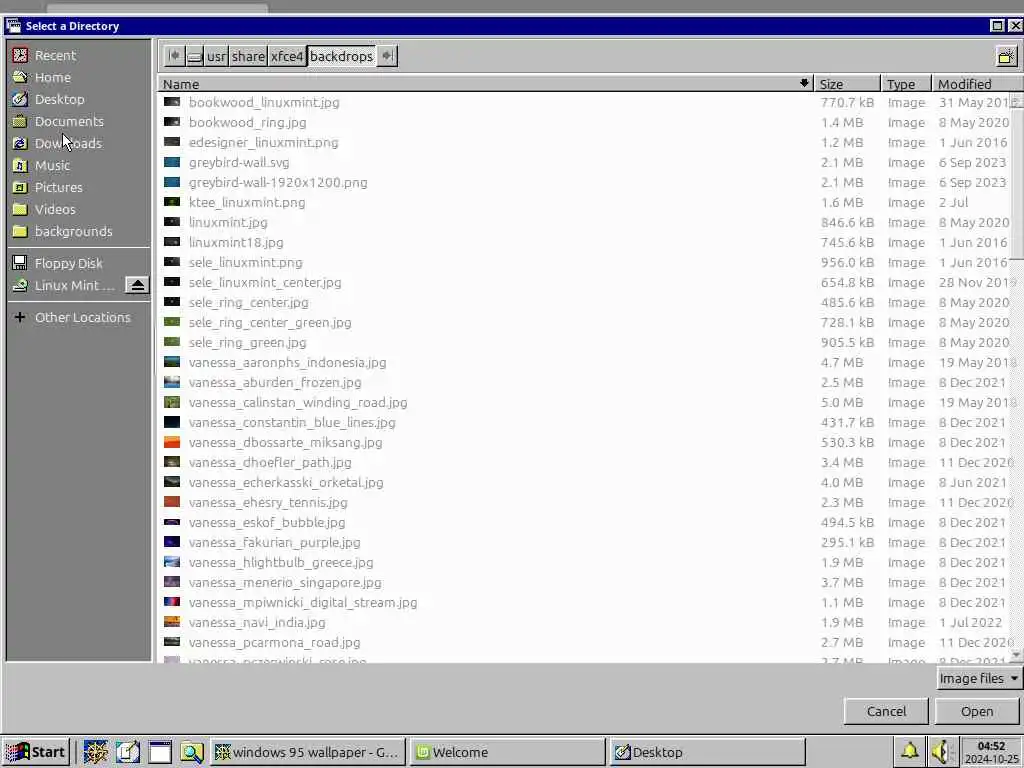This screenshot has height=768, width=1024.
Task: Click the create new folder icon
Action: 1006,56
